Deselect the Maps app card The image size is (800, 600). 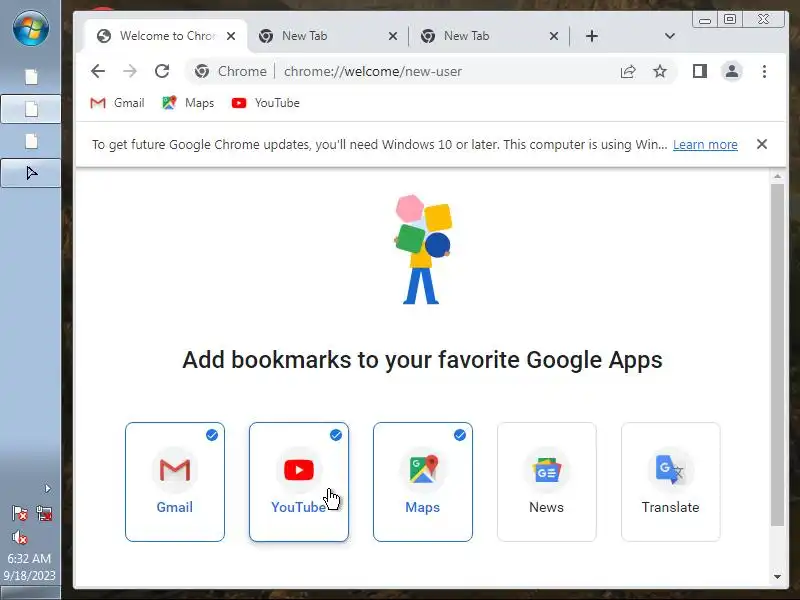(422, 482)
